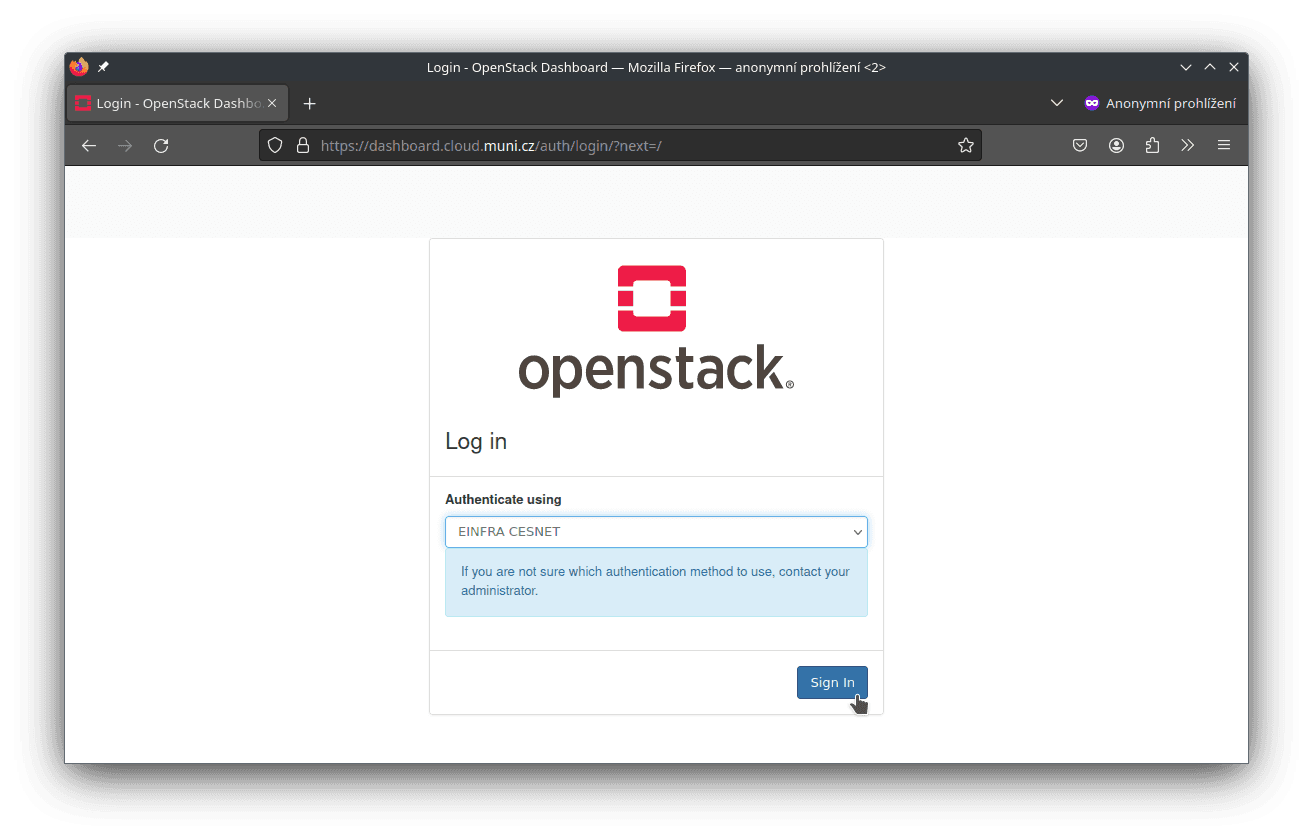
Task: Click the Firefox icon in title bar
Action: [79, 67]
